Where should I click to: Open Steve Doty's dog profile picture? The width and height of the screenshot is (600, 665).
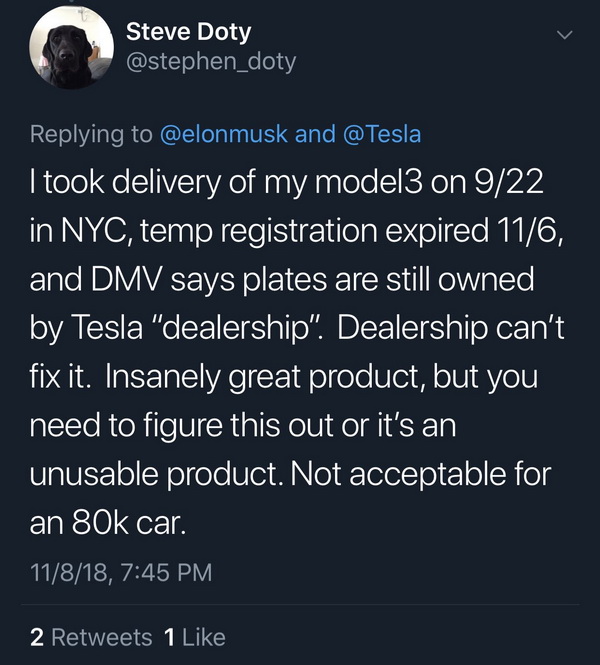click(71, 47)
